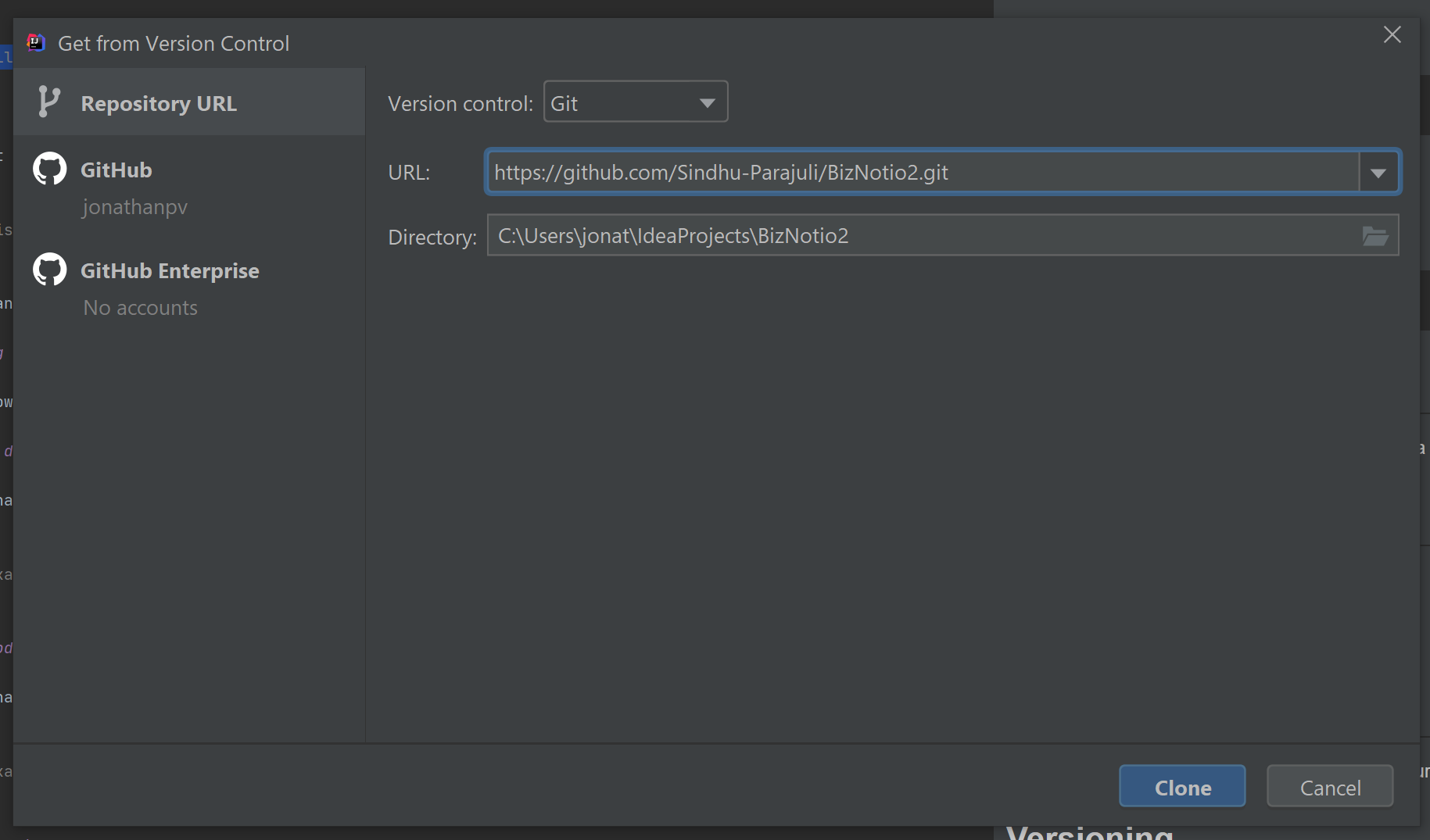This screenshot has height=840, width=1430.
Task: Click the dialog title text
Action: tap(174, 43)
